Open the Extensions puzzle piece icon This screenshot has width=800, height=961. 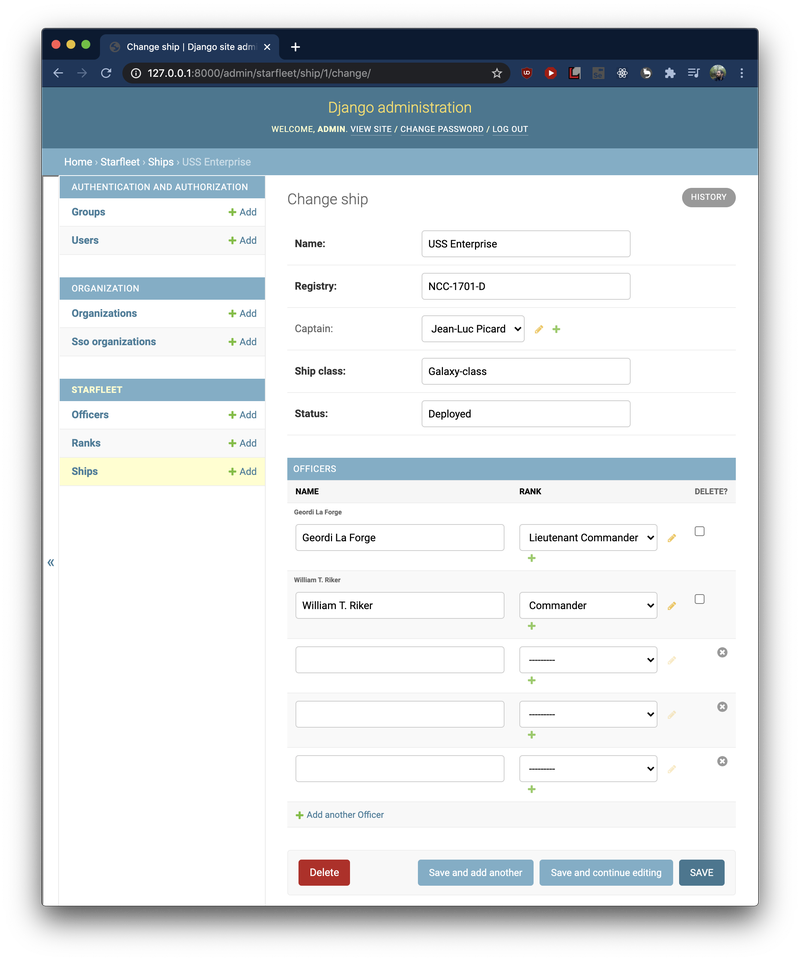tap(670, 73)
